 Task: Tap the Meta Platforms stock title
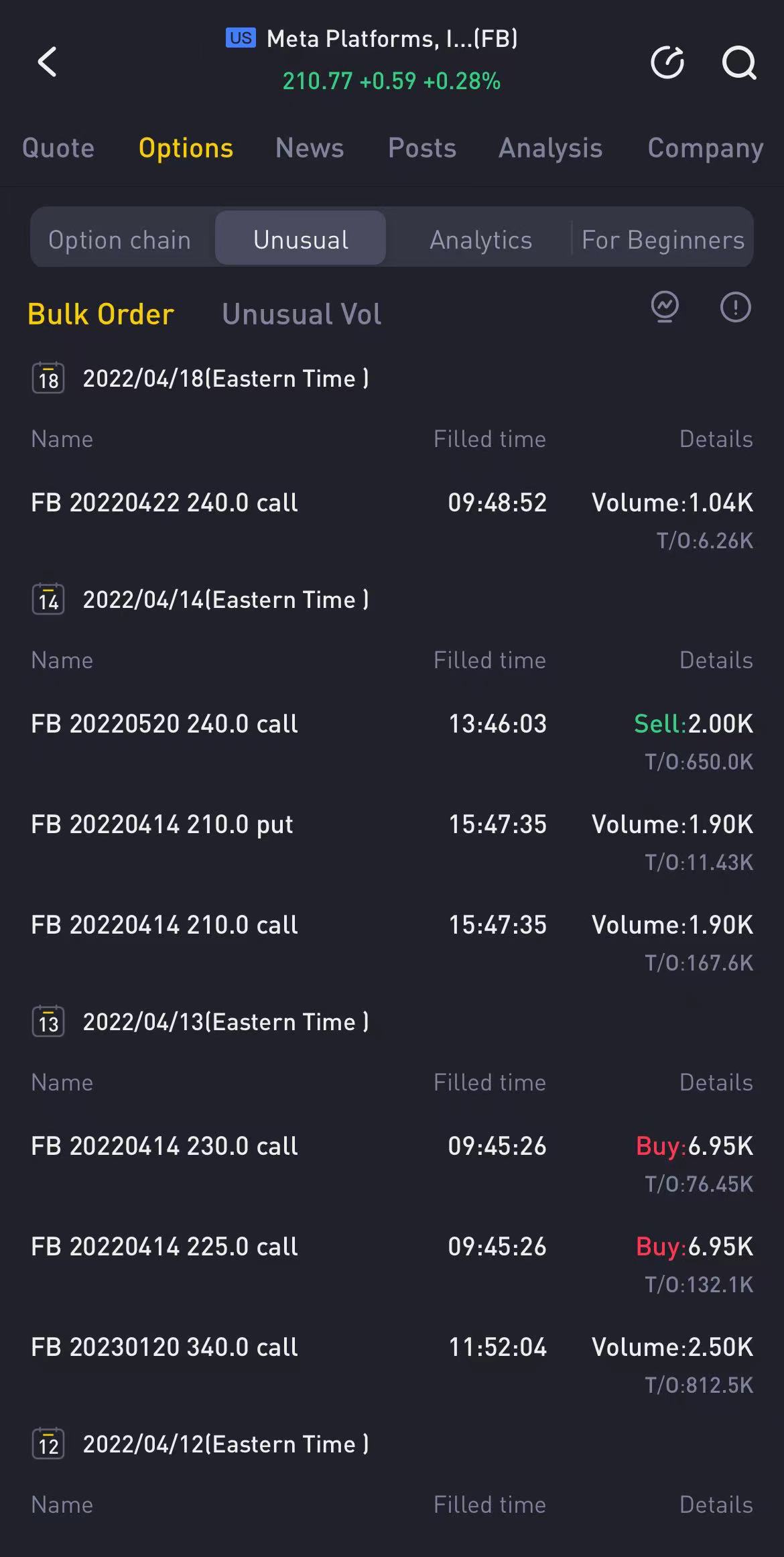point(391,40)
